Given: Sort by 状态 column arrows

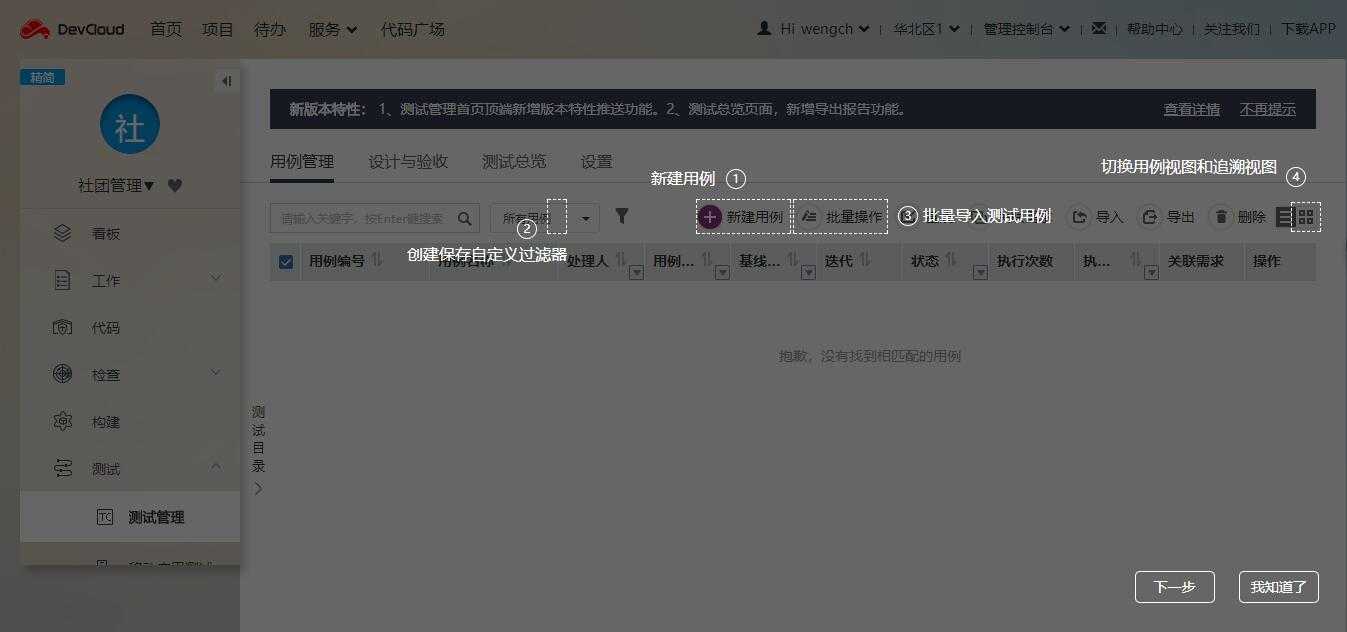Looking at the screenshot, I should tap(951, 260).
